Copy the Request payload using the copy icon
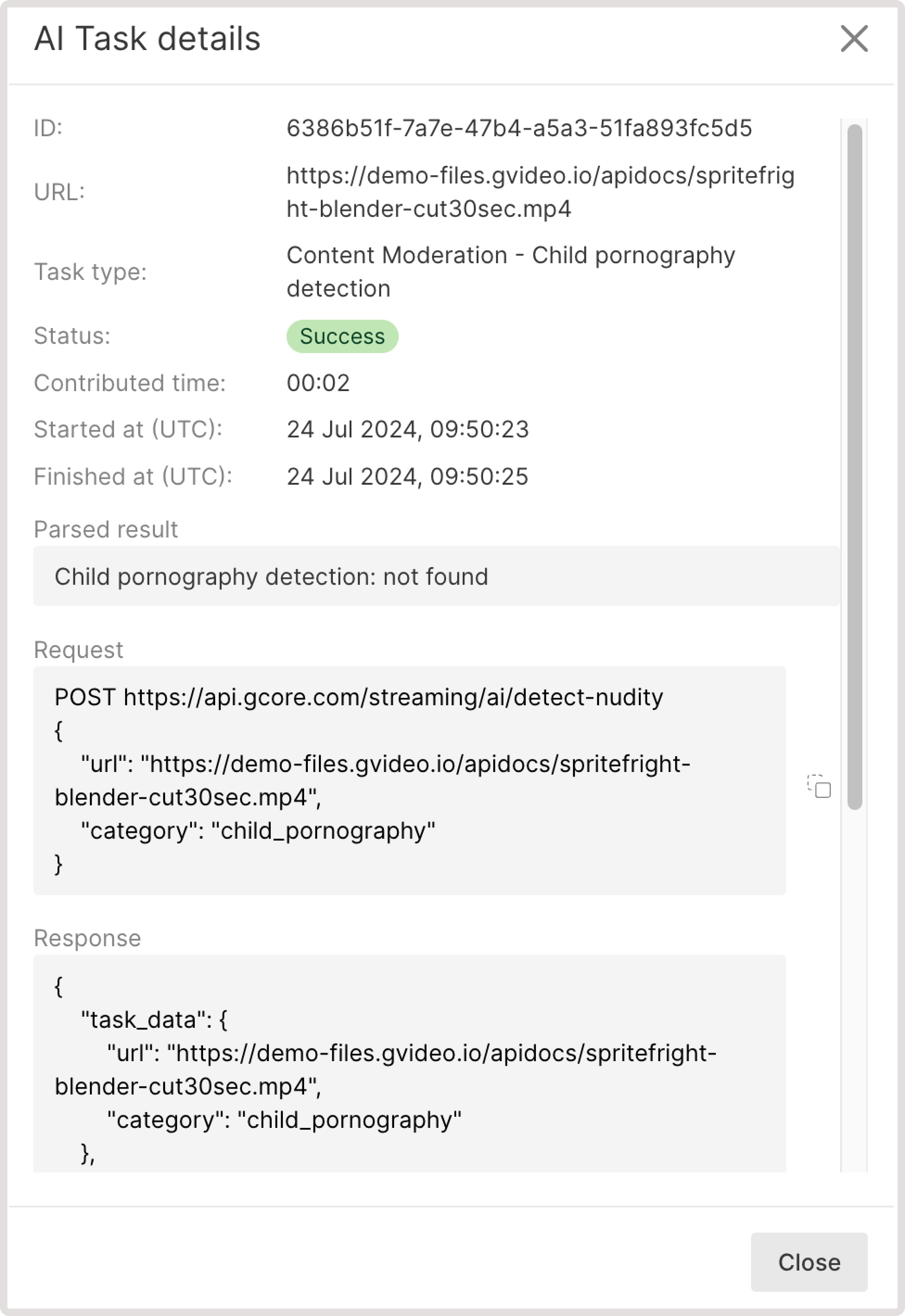905x1316 pixels. tap(819, 788)
